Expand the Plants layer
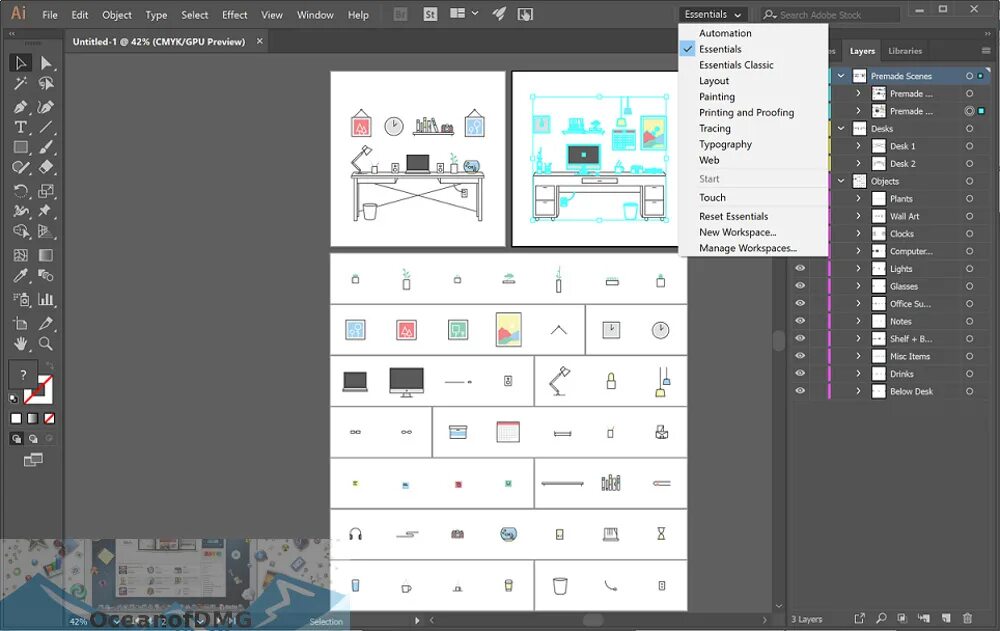 [x=858, y=198]
